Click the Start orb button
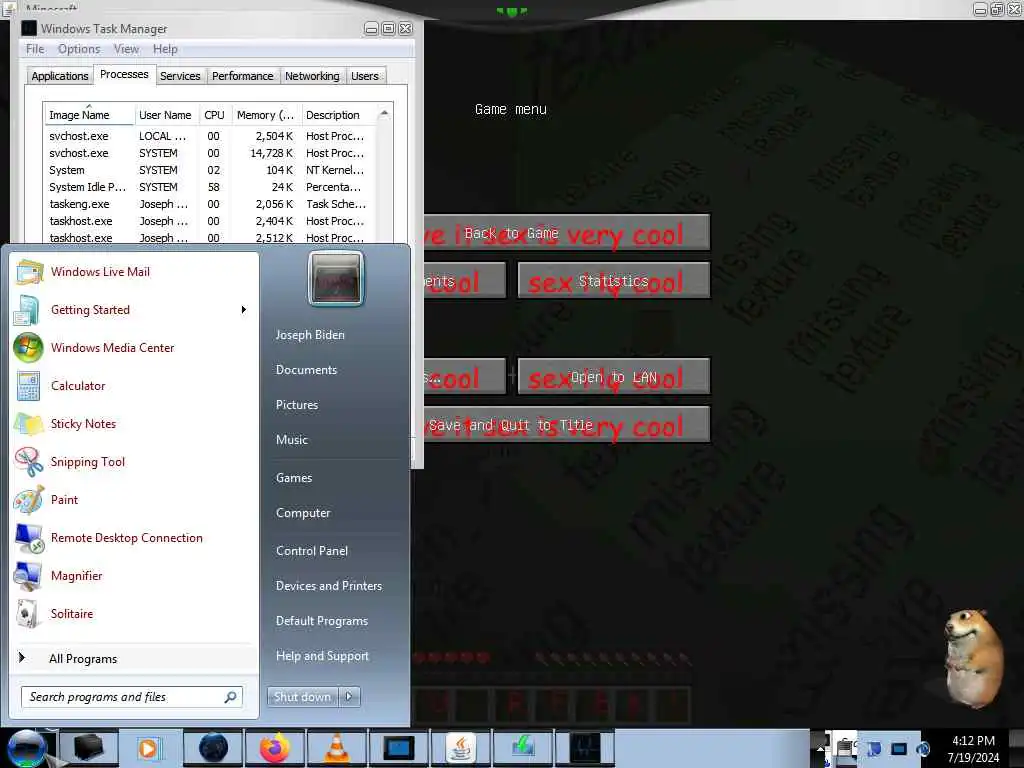1024x768 pixels. pyautogui.click(x=27, y=748)
